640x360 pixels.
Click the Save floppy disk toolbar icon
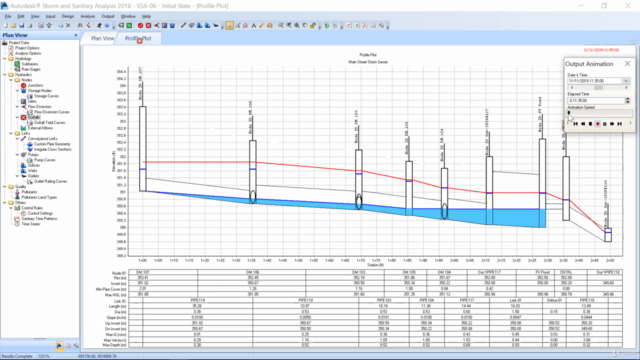tap(21, 26)
